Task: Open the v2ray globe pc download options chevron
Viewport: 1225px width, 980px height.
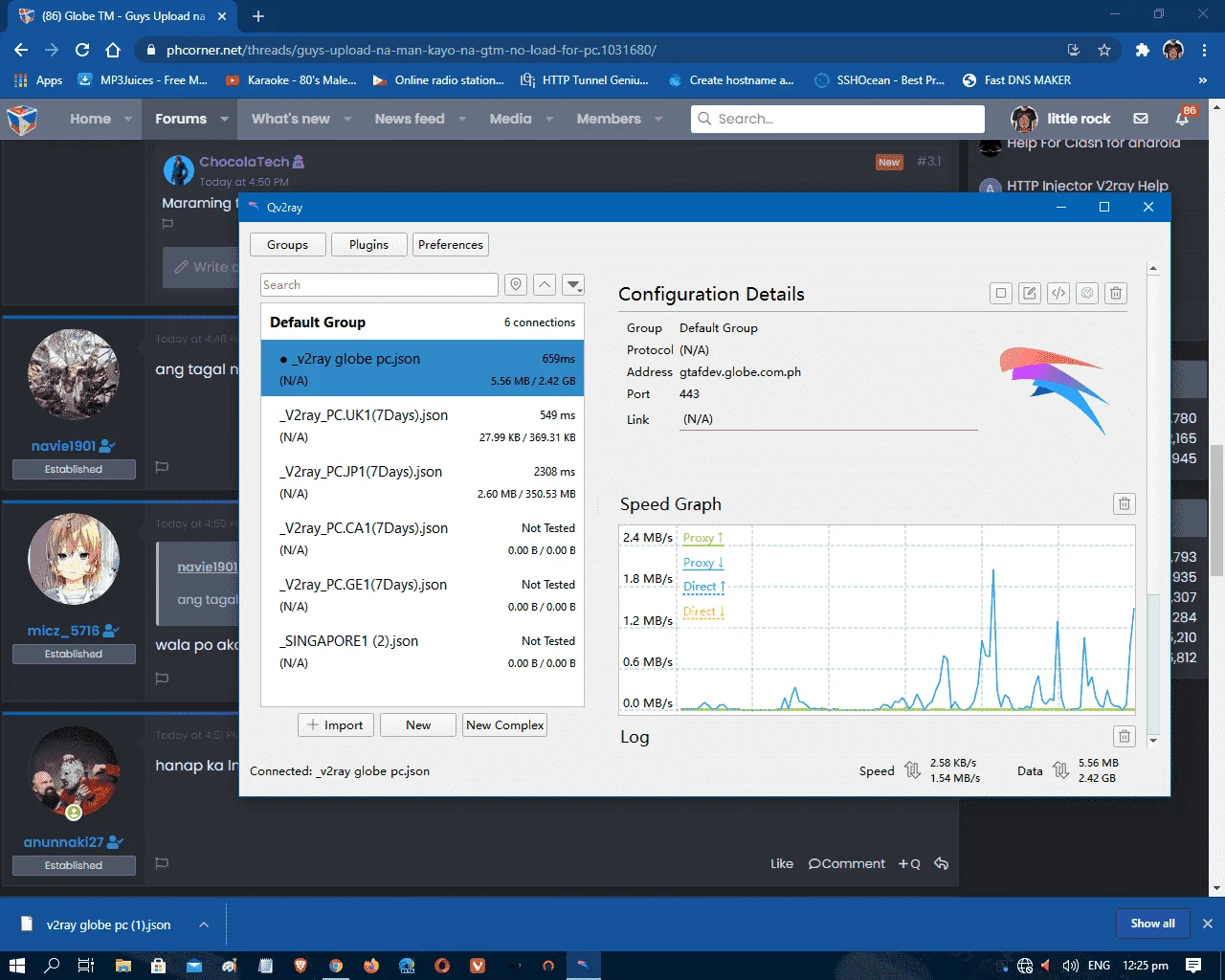Action: click(x=204, y=924)
